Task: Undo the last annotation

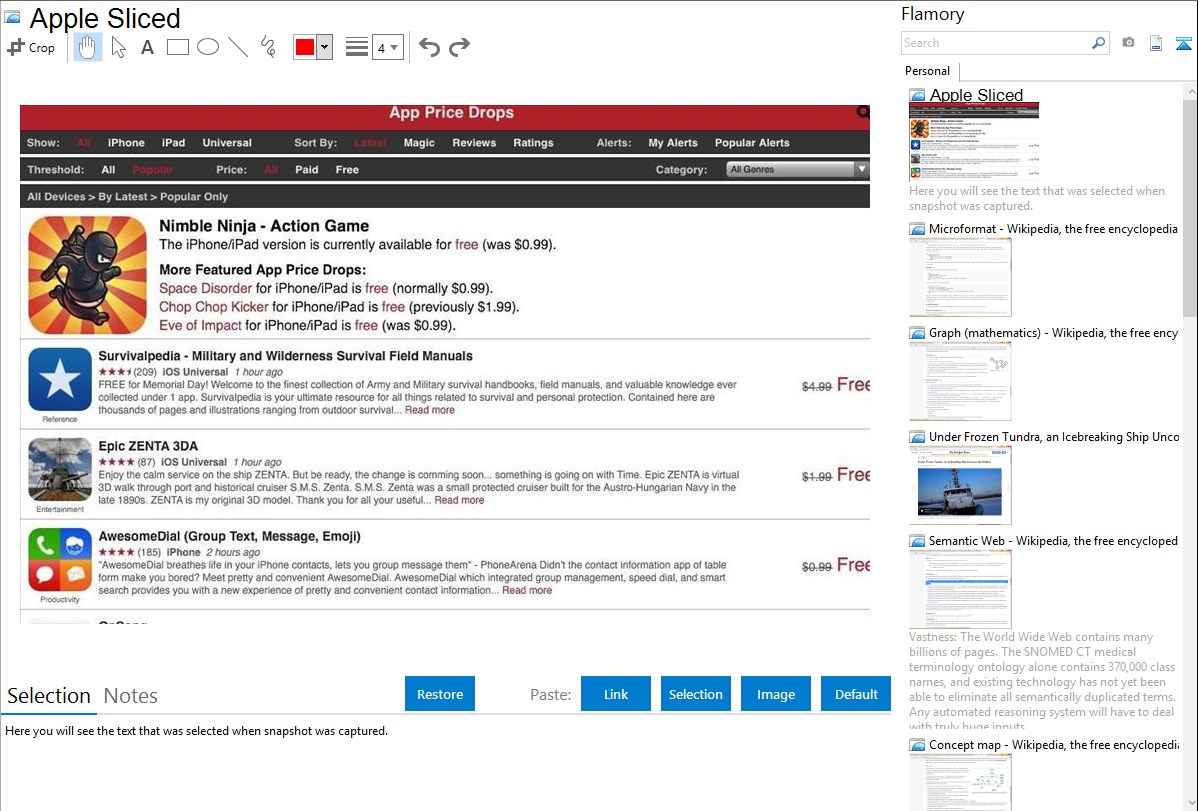Action: (429, 47)
